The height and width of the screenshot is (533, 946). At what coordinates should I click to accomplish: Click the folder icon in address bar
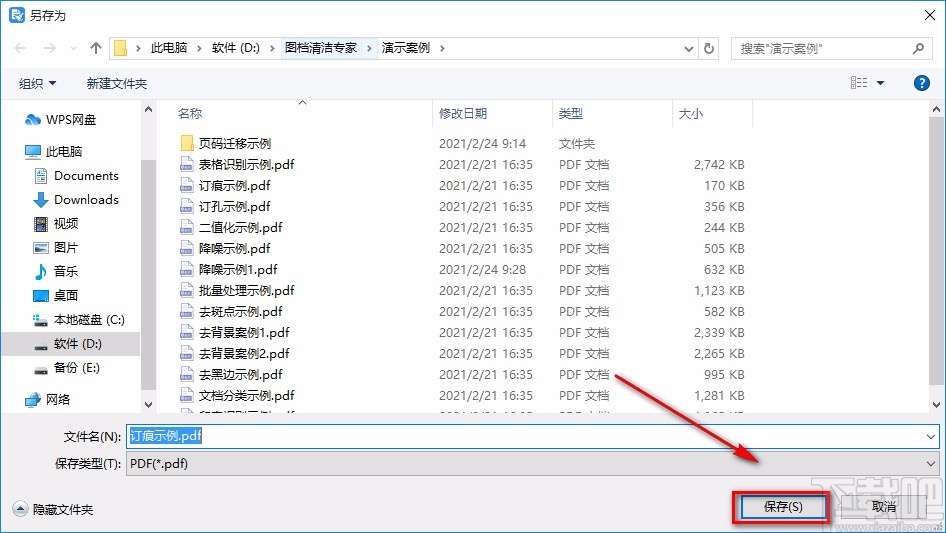[x=121, y=48]
